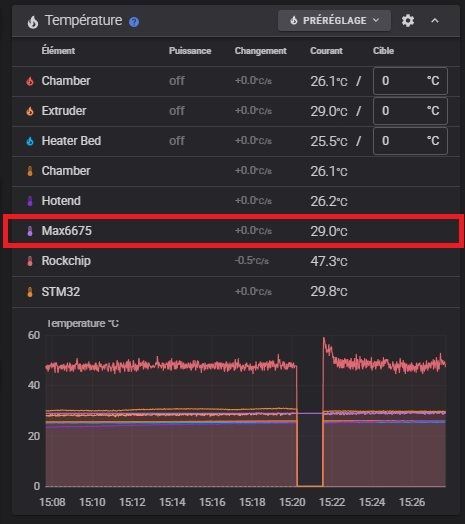Click the Heater Bed target temperature field
Viewport: 465px width, 524px height.
pos(410,141)
